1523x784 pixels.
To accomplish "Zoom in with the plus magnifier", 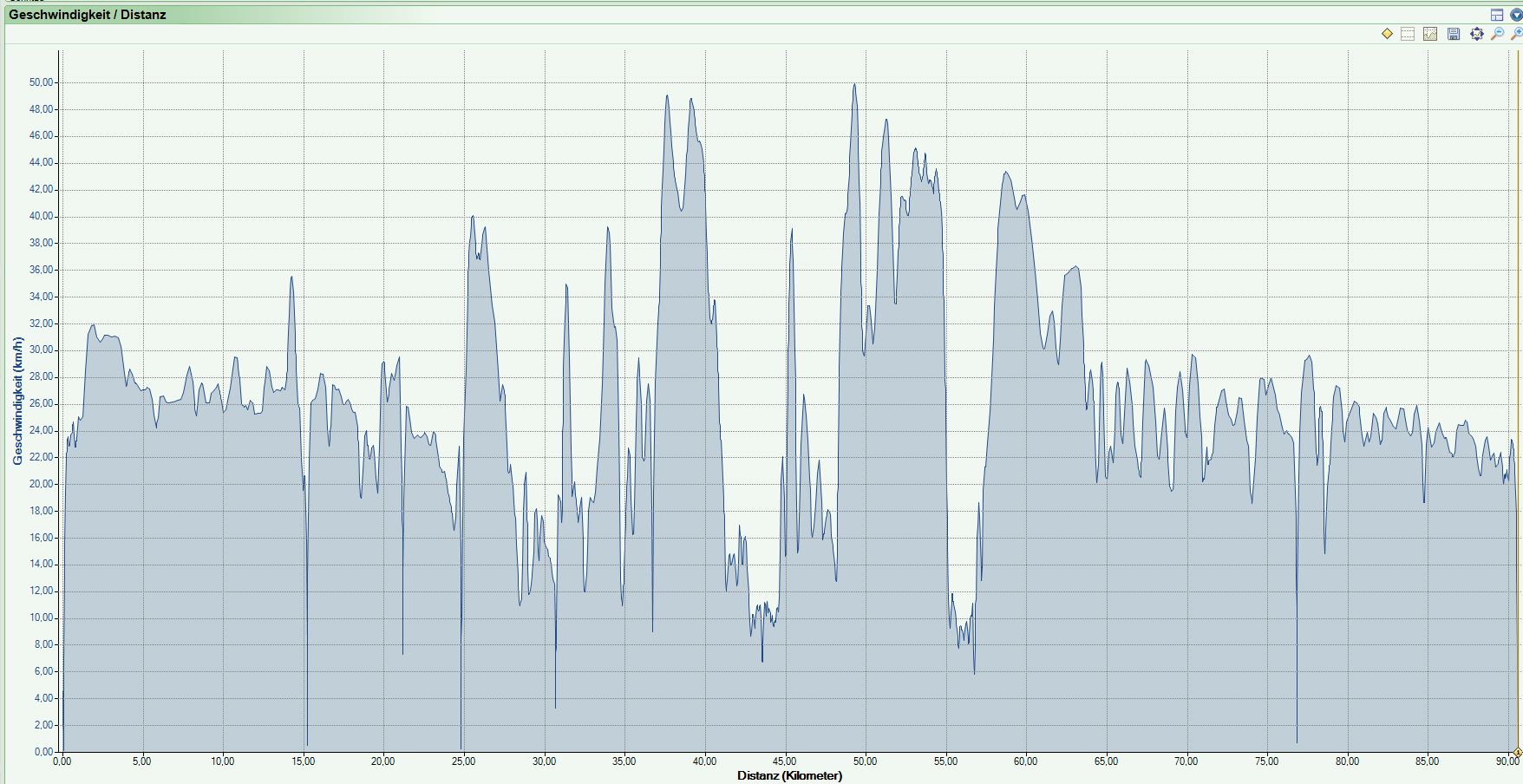I will 1516,34.
